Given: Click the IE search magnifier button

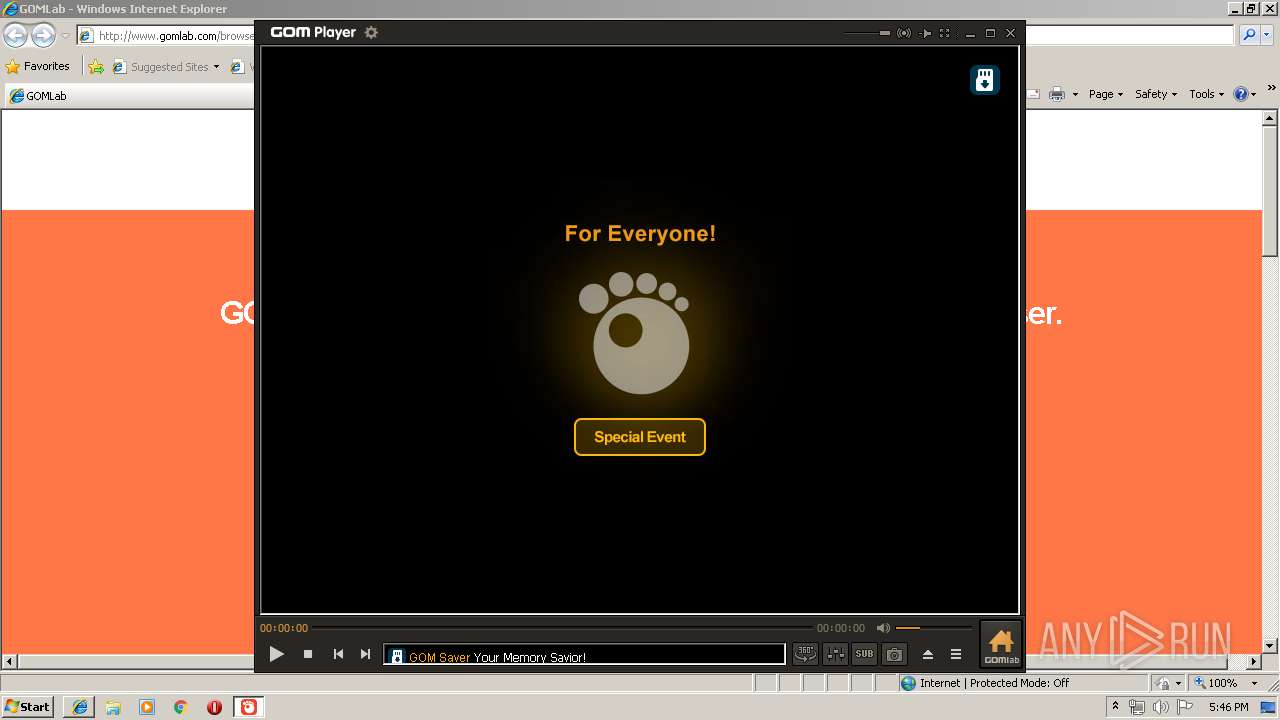Looking at the screenshot, I should [1248, 35].
